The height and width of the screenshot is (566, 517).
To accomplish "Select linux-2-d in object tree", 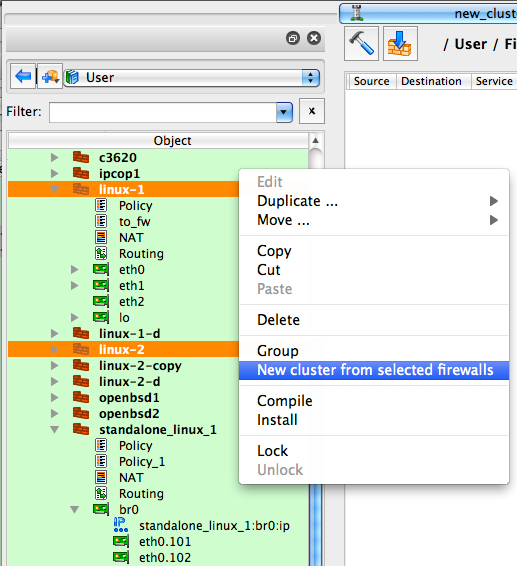I will pos(130,382).
